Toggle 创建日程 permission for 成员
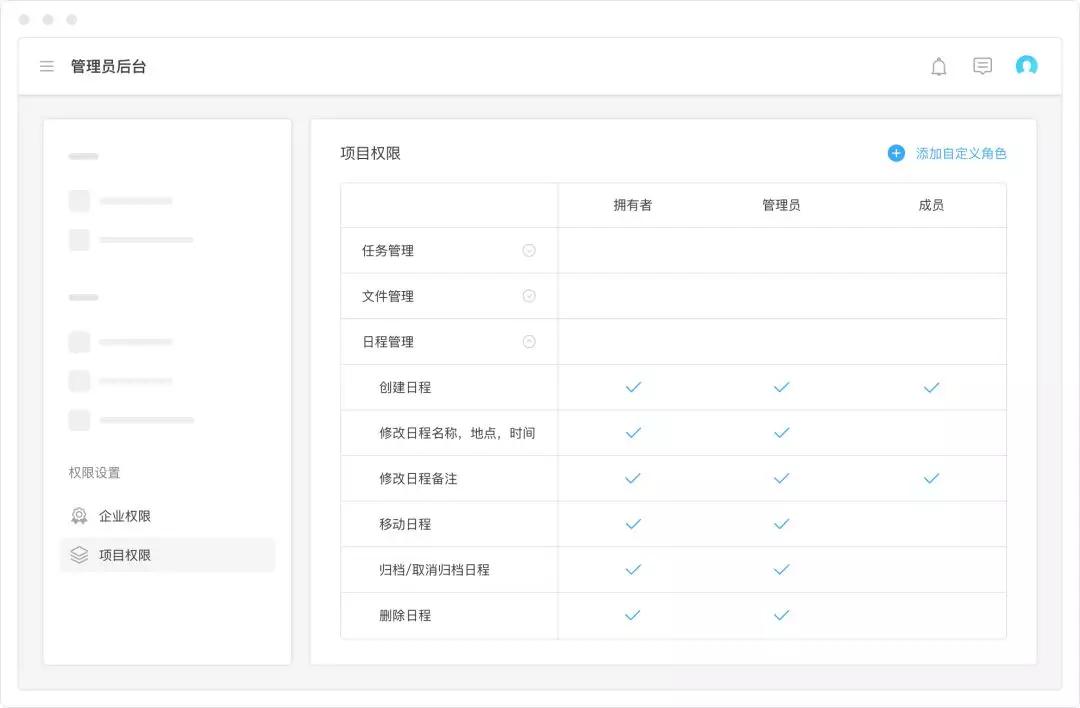The height and width of the screenshot is (708, 1080). coord(931,387)
